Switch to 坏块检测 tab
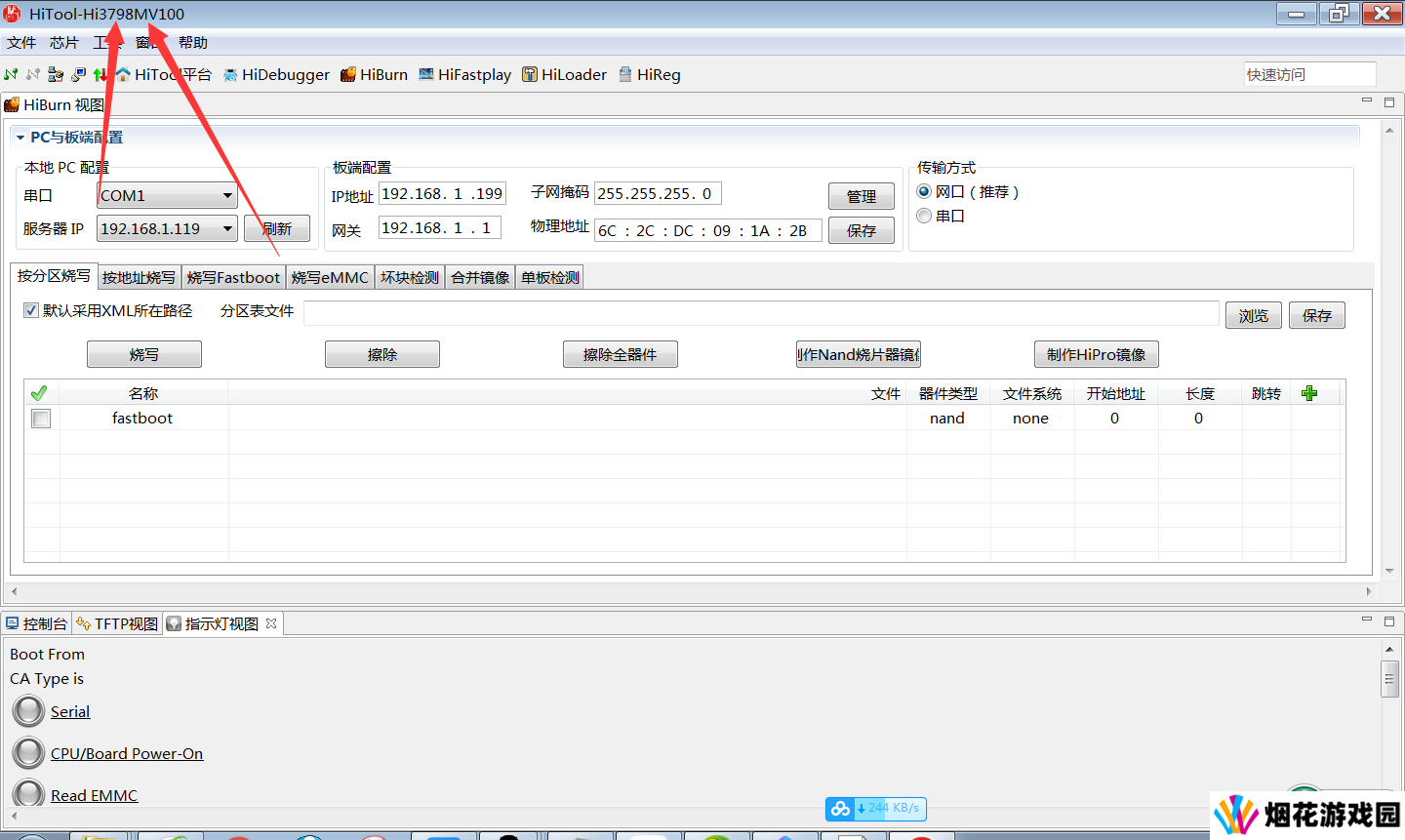The height and width of the screenshot is (840, 1405). click(x=410, y=278)
